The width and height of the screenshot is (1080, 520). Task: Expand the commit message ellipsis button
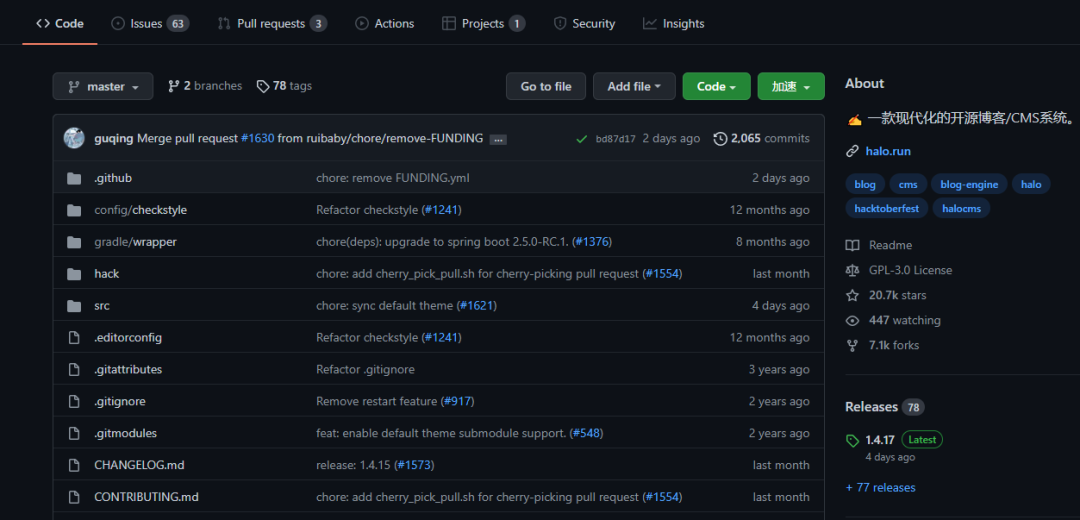pyautogui.click(x=498, y=139)
